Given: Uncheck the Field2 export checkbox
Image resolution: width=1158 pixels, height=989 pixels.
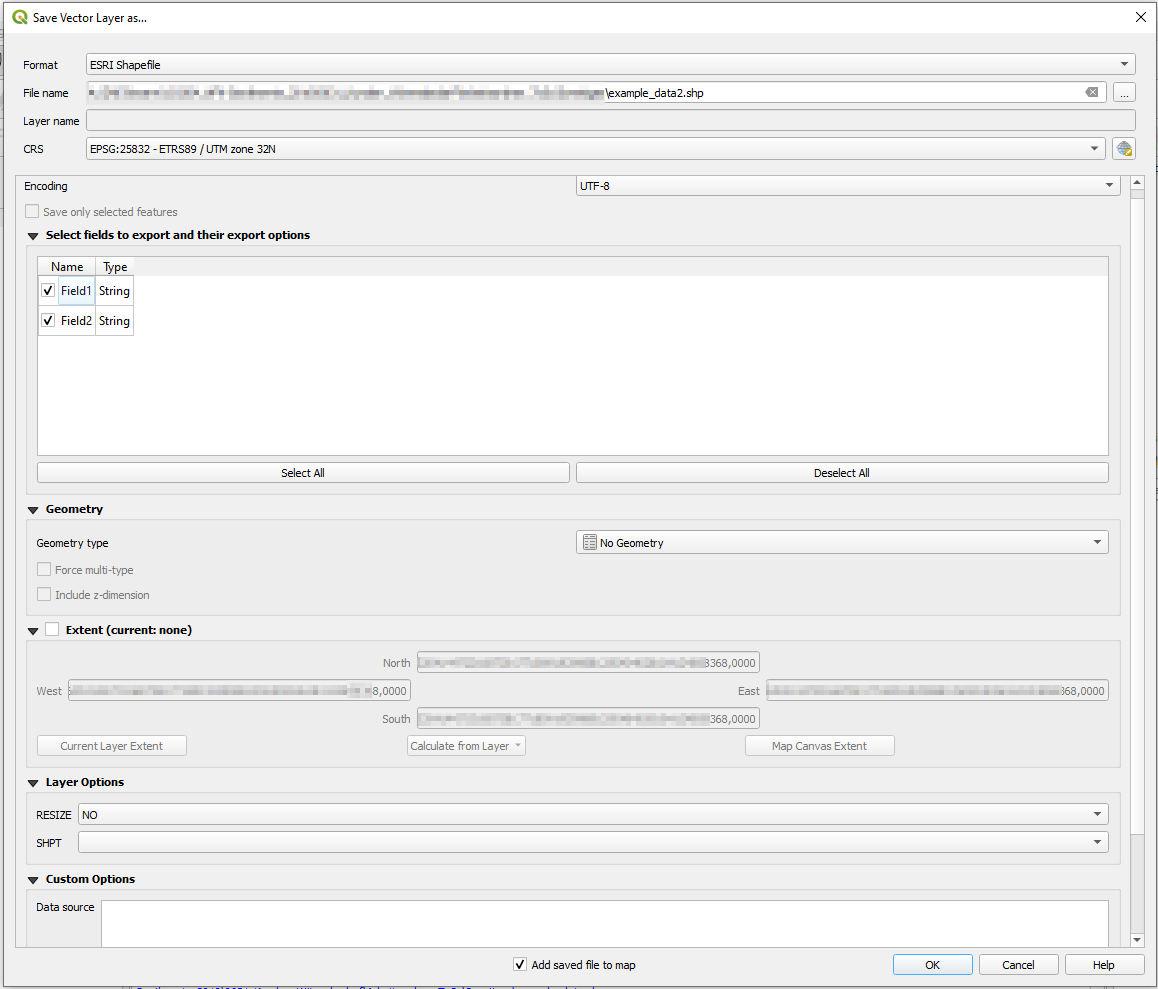Looking at the screenshot, I should pos(46,320).
